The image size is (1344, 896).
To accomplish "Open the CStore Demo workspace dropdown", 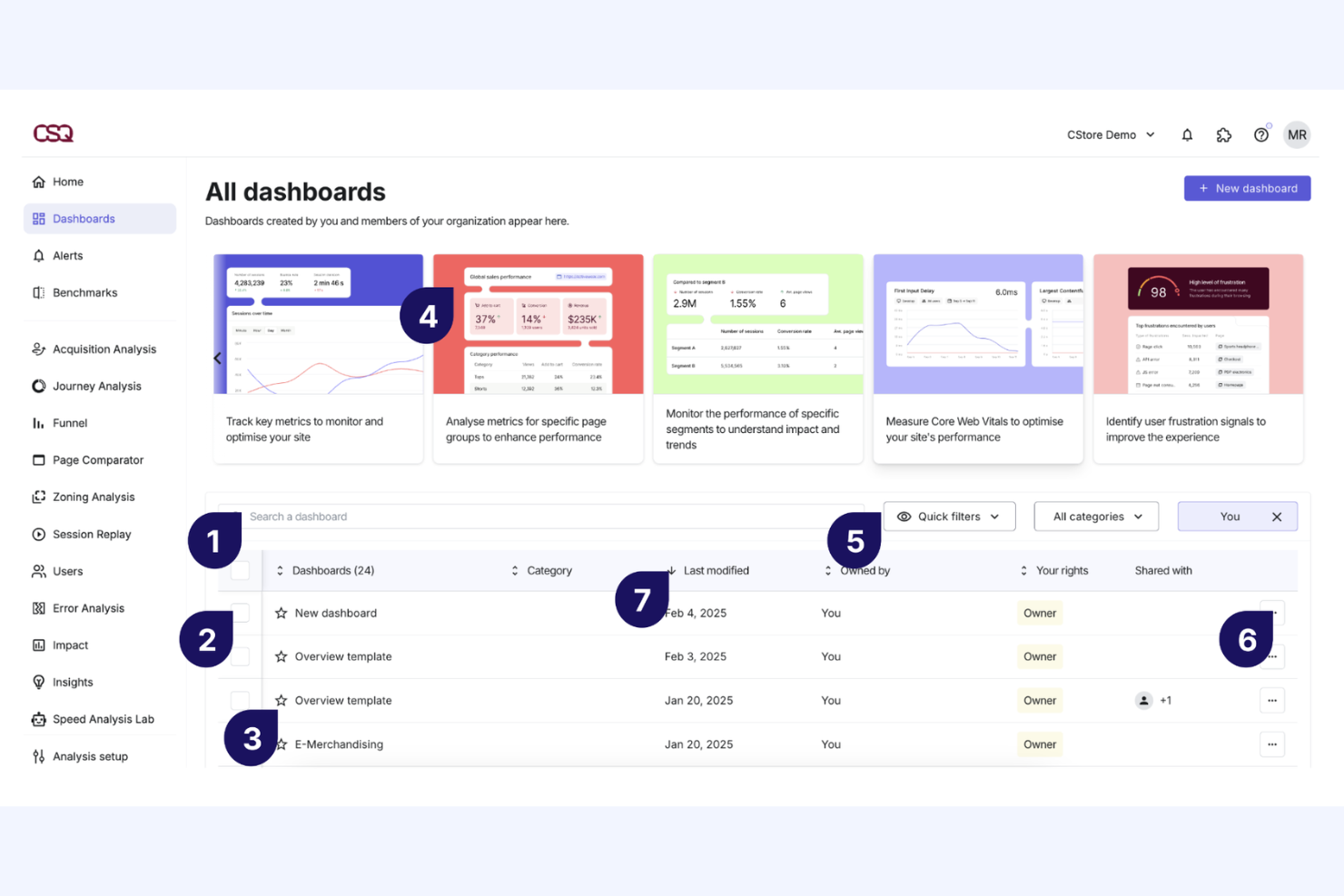I will (x=1110, y=134).
